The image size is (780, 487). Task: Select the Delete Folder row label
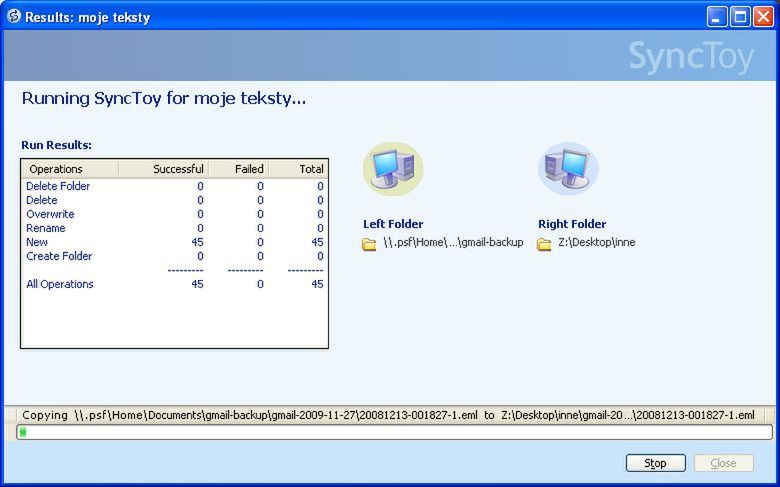[58, 186]
